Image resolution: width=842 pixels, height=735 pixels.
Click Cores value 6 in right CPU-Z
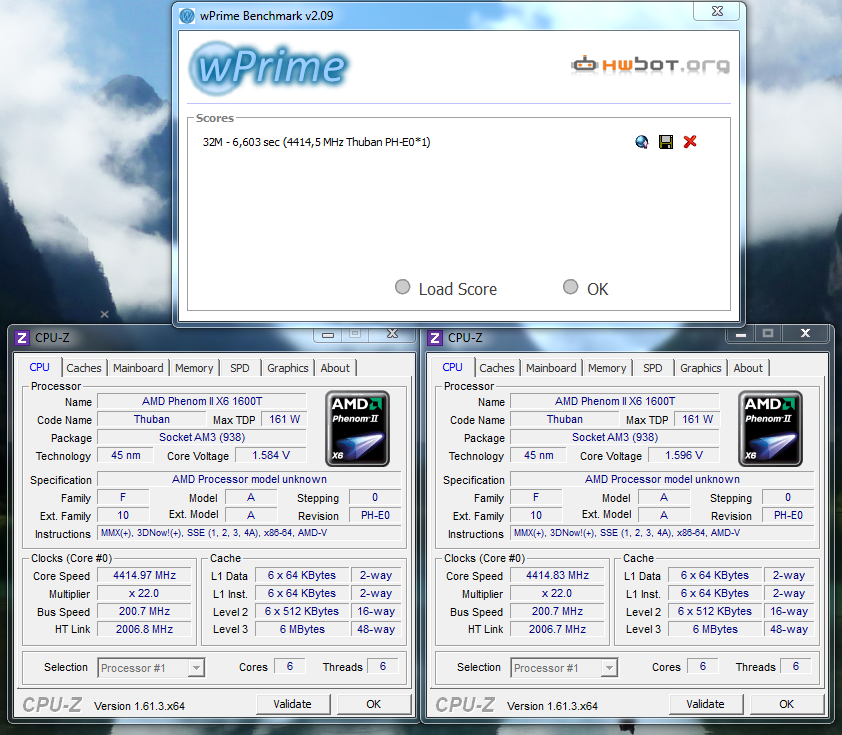click(x=703, y=666)
